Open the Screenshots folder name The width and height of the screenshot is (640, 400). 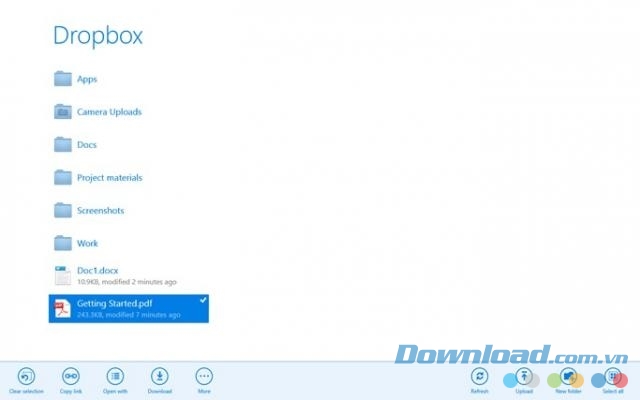[100, 211]
